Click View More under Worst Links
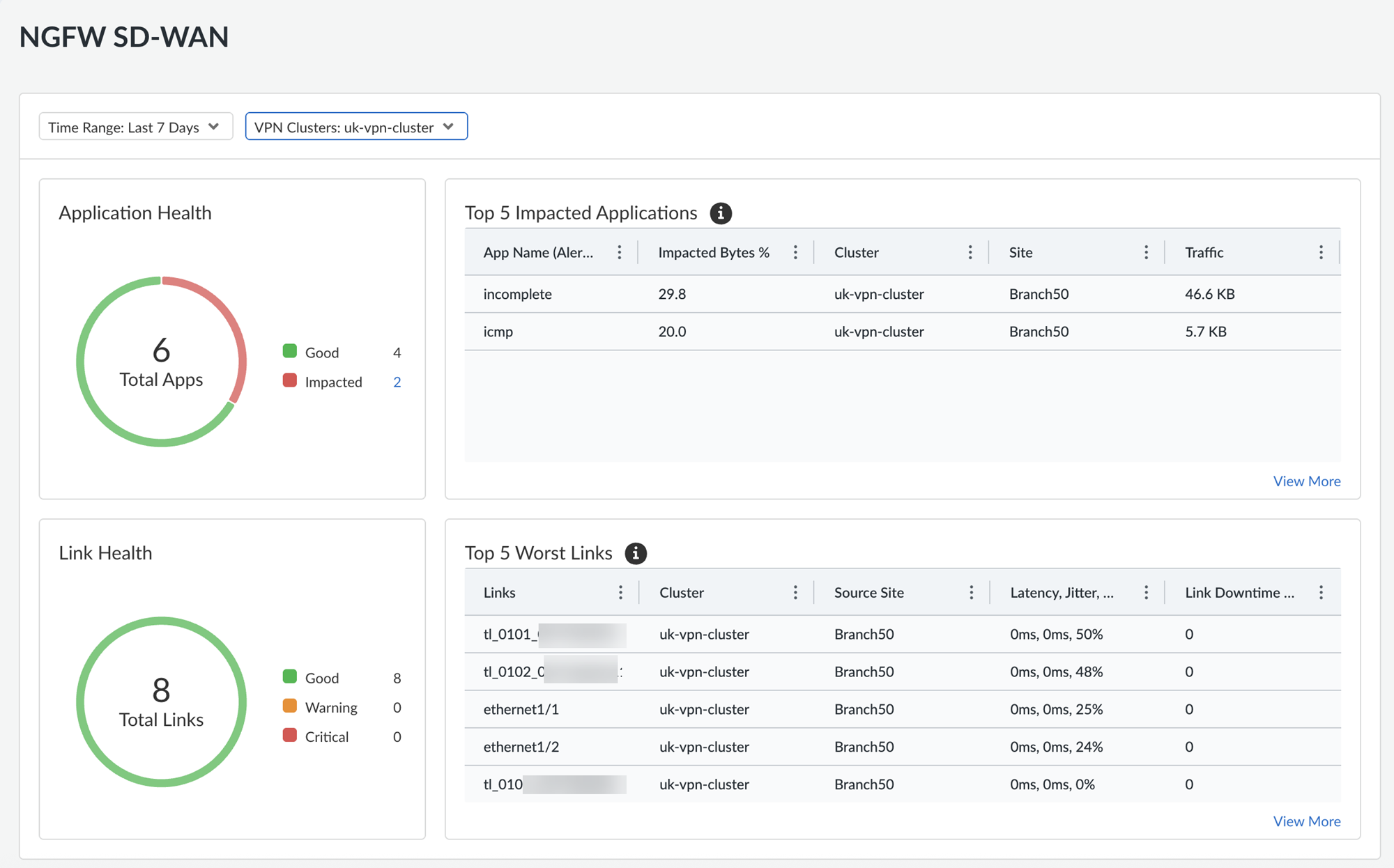Viewport: 1394px width, 868px height. [x=1307, y=821]
